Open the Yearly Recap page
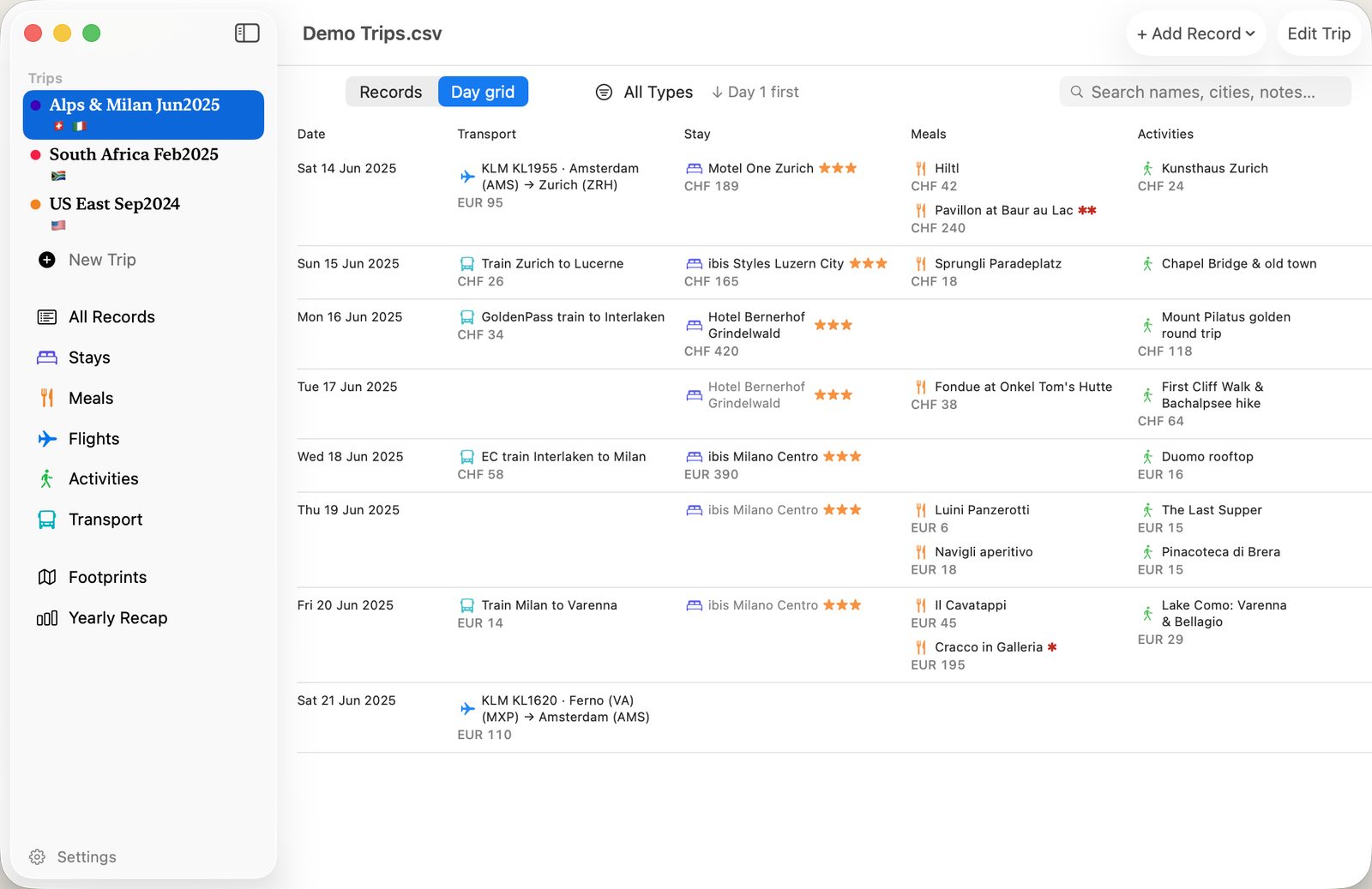Viewport: 1372px width, 889px height. (x=117, y=618)
